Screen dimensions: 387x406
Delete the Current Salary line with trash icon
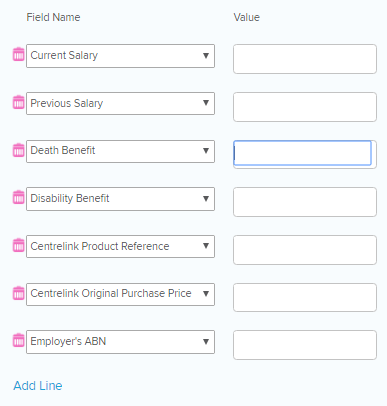click(x=19, y=54)
